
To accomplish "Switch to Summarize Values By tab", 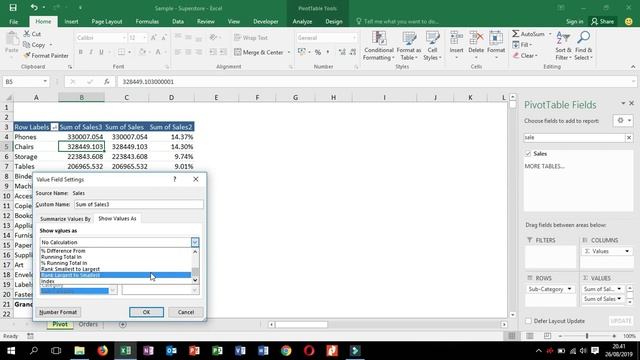I will pos(65,219).
